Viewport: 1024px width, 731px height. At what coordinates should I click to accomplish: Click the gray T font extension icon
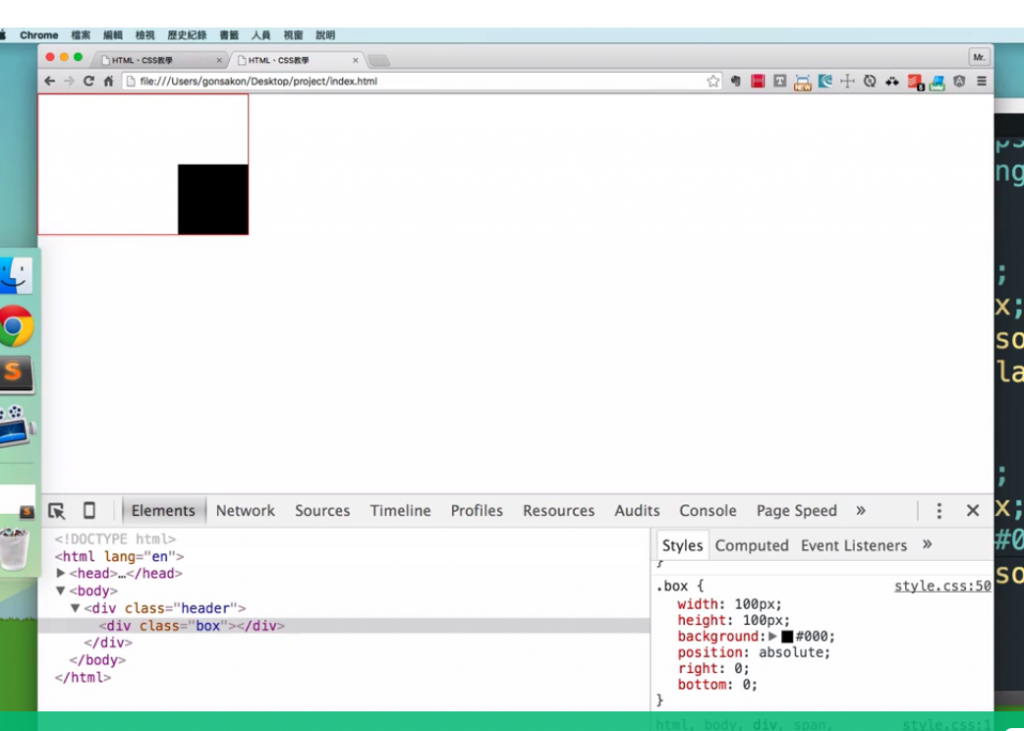point(780,81)
